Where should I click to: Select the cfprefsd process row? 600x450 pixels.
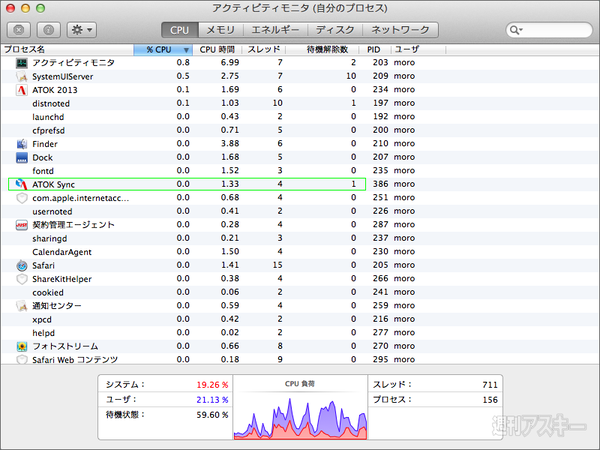[300, 130]
